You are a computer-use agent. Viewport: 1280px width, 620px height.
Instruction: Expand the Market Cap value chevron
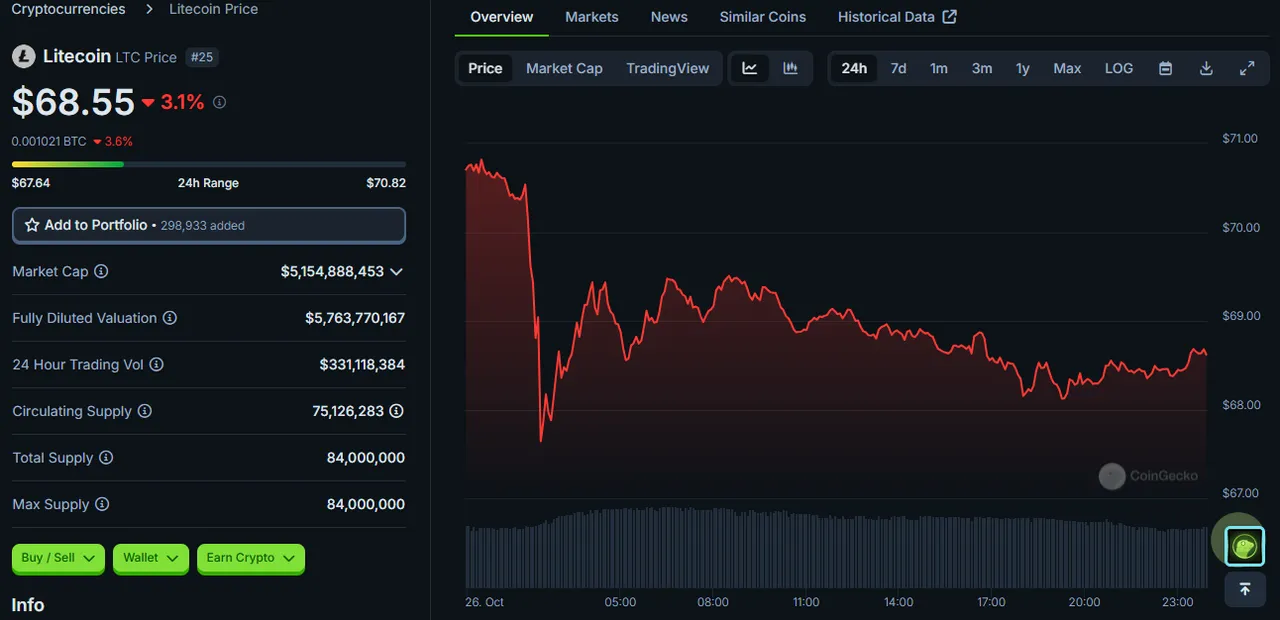pos(397,272)
